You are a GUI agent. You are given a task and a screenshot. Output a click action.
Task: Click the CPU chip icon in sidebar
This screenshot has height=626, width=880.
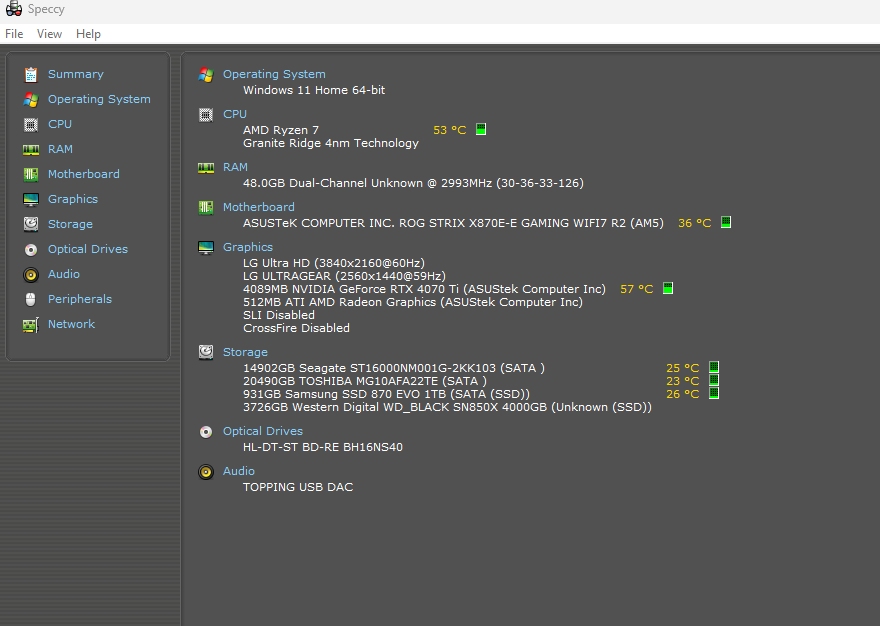pos(31,125)
